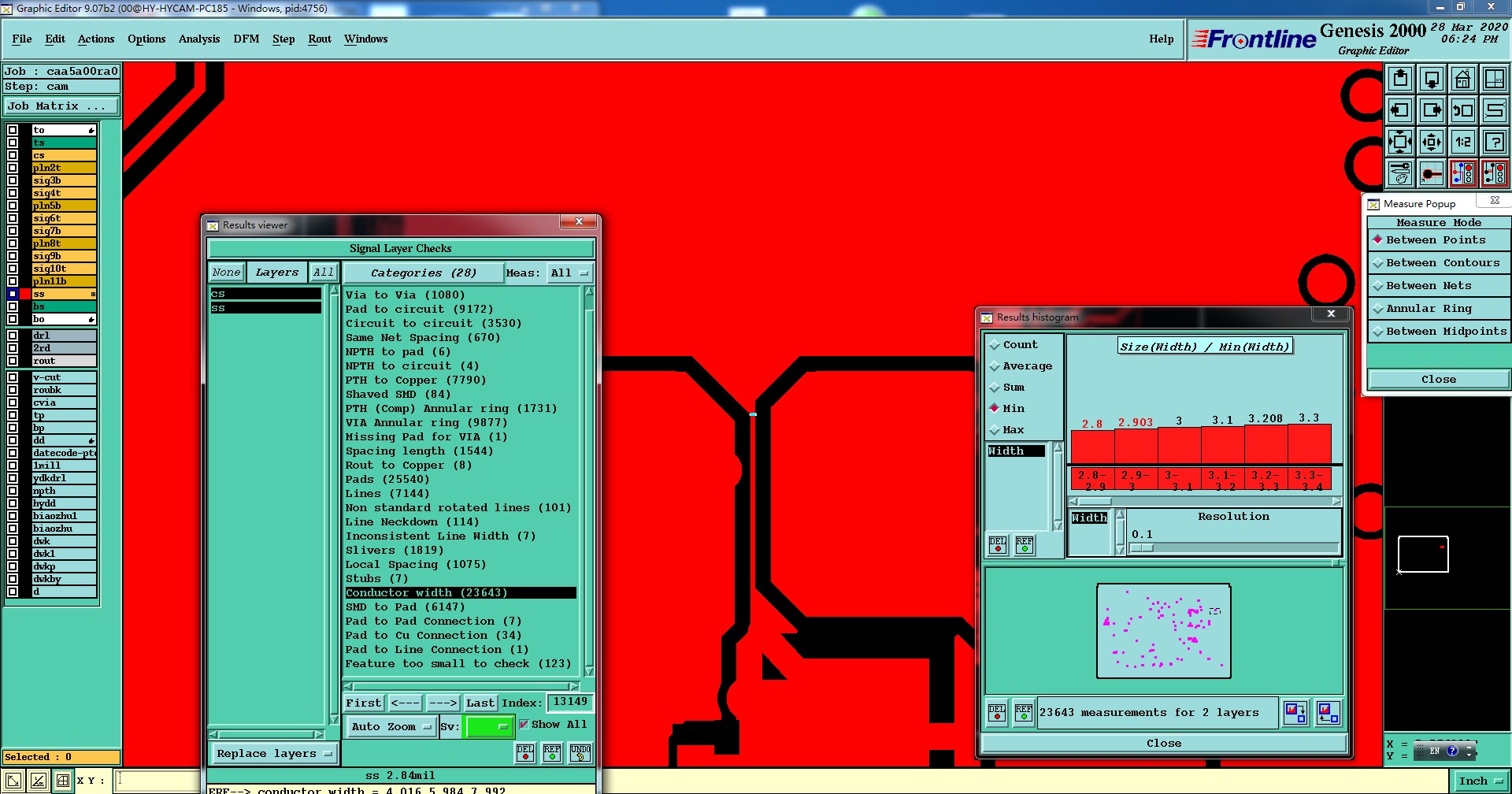Open the DFM menu
The width and height of the screenshot is (1512, 794).
click(x=246, y=39)
